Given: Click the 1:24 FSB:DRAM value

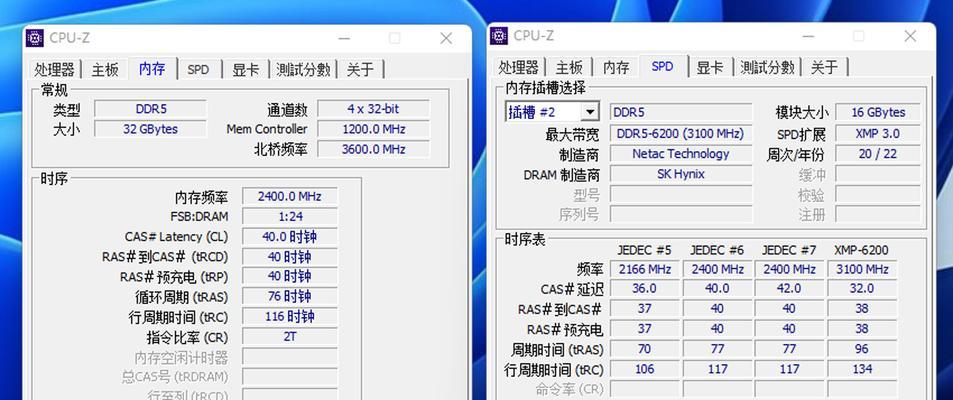Looking at the screenshot, I should (289, 216).
